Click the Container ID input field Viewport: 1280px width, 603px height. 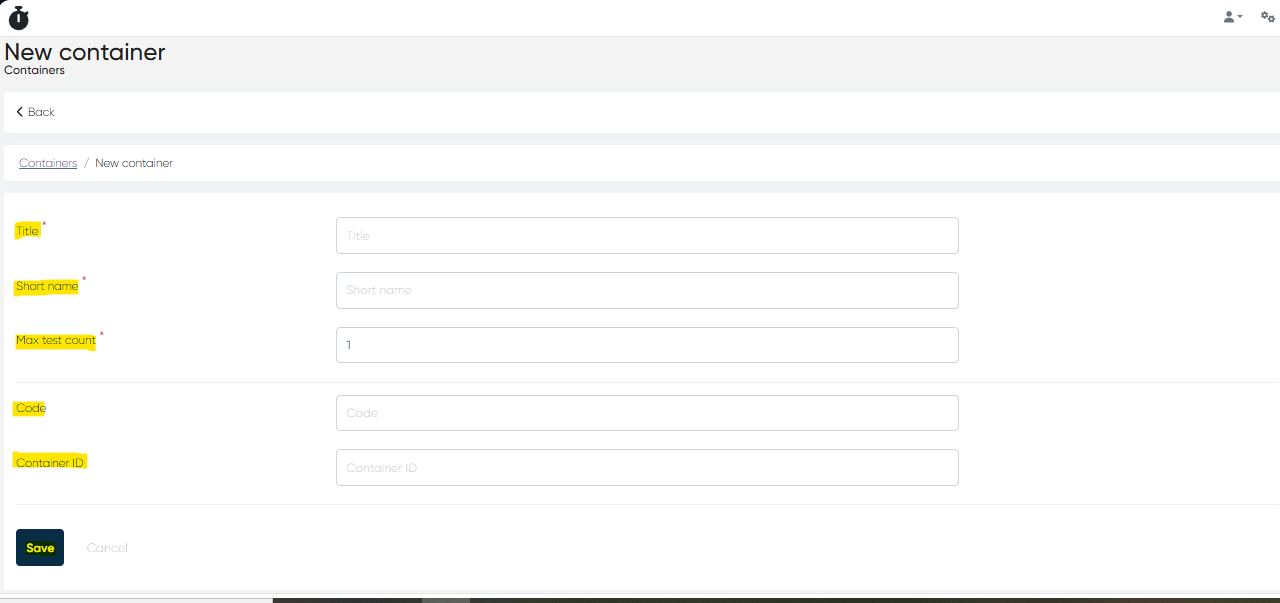pos(647,468)
